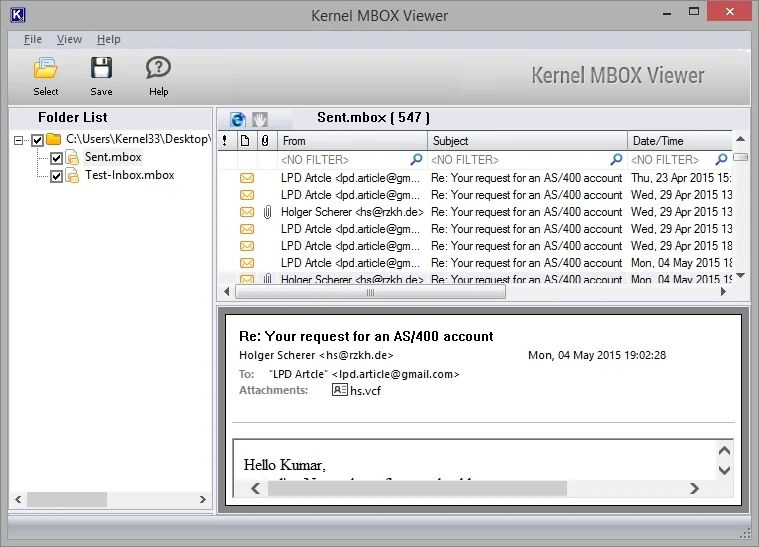Toggle the Test-Inbox.mbox checkbox

[56, 176]
